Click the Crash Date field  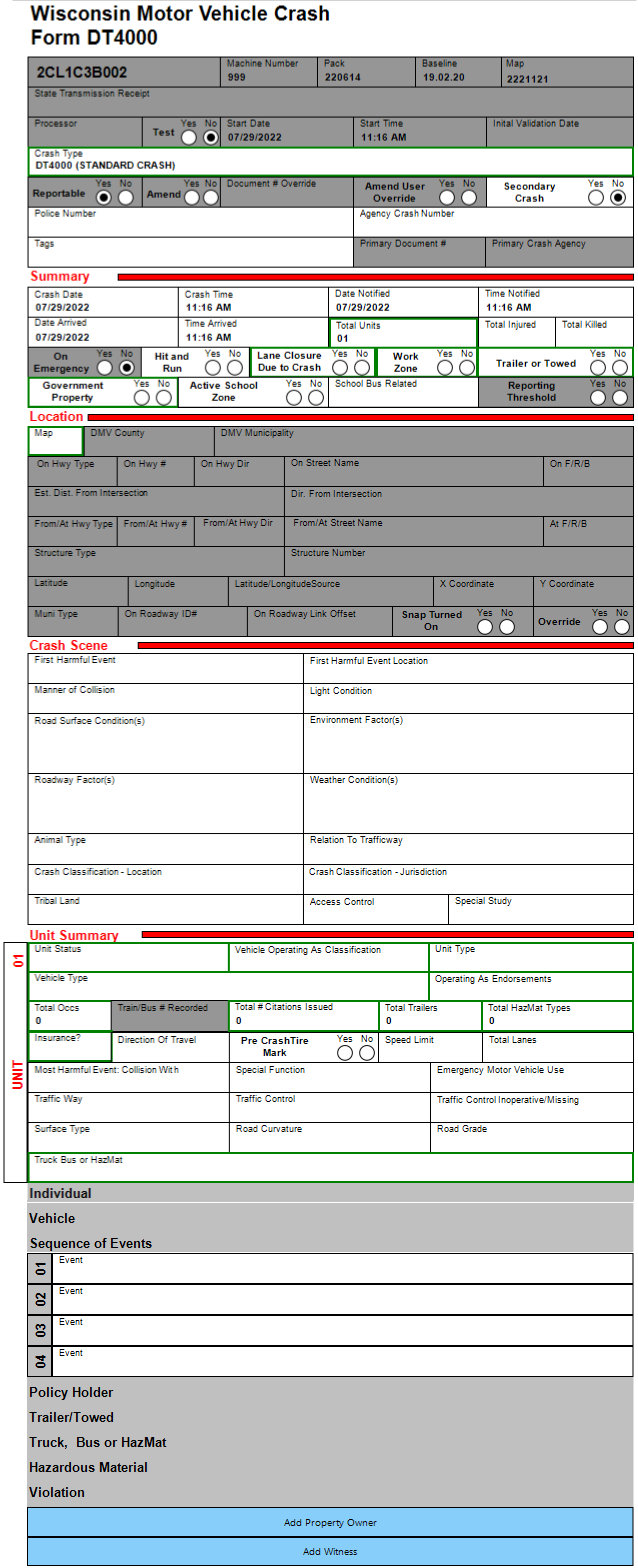point(103,302)
